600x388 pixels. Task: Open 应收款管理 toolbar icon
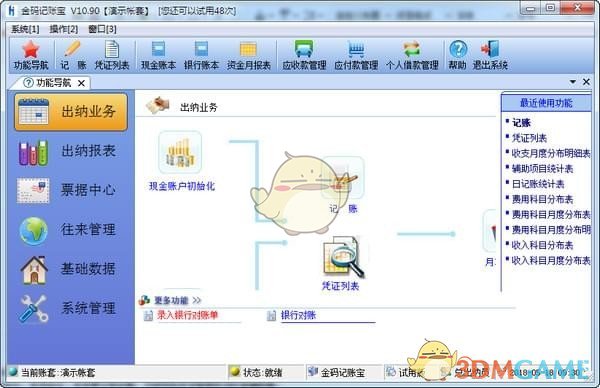304,56
